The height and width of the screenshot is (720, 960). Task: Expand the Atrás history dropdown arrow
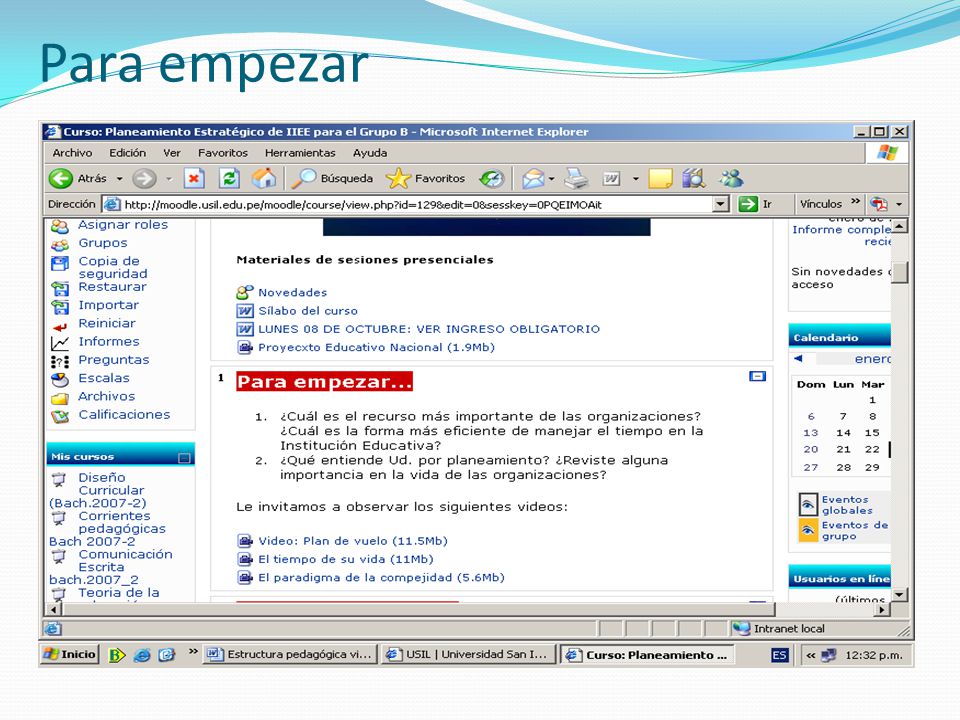(120, 179)
